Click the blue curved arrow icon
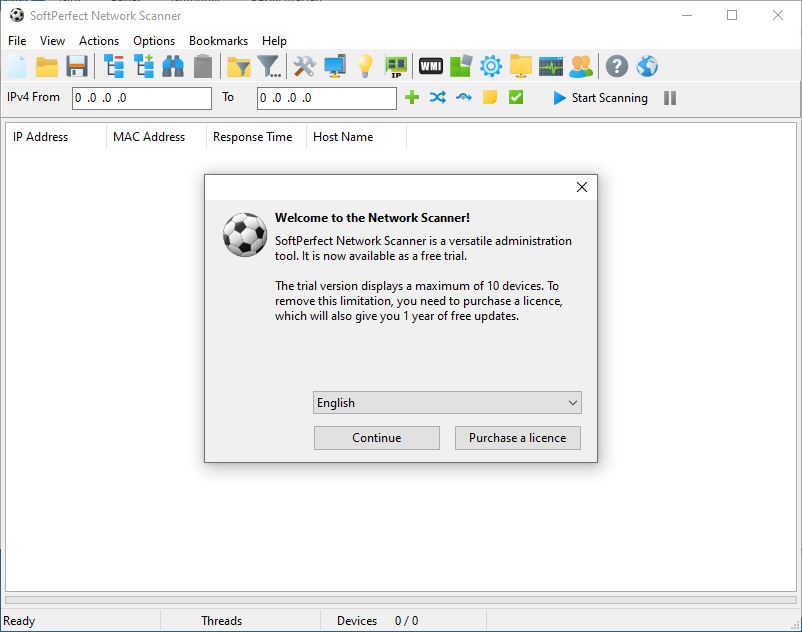The image size is (802, 632). [x=464, y=97]
